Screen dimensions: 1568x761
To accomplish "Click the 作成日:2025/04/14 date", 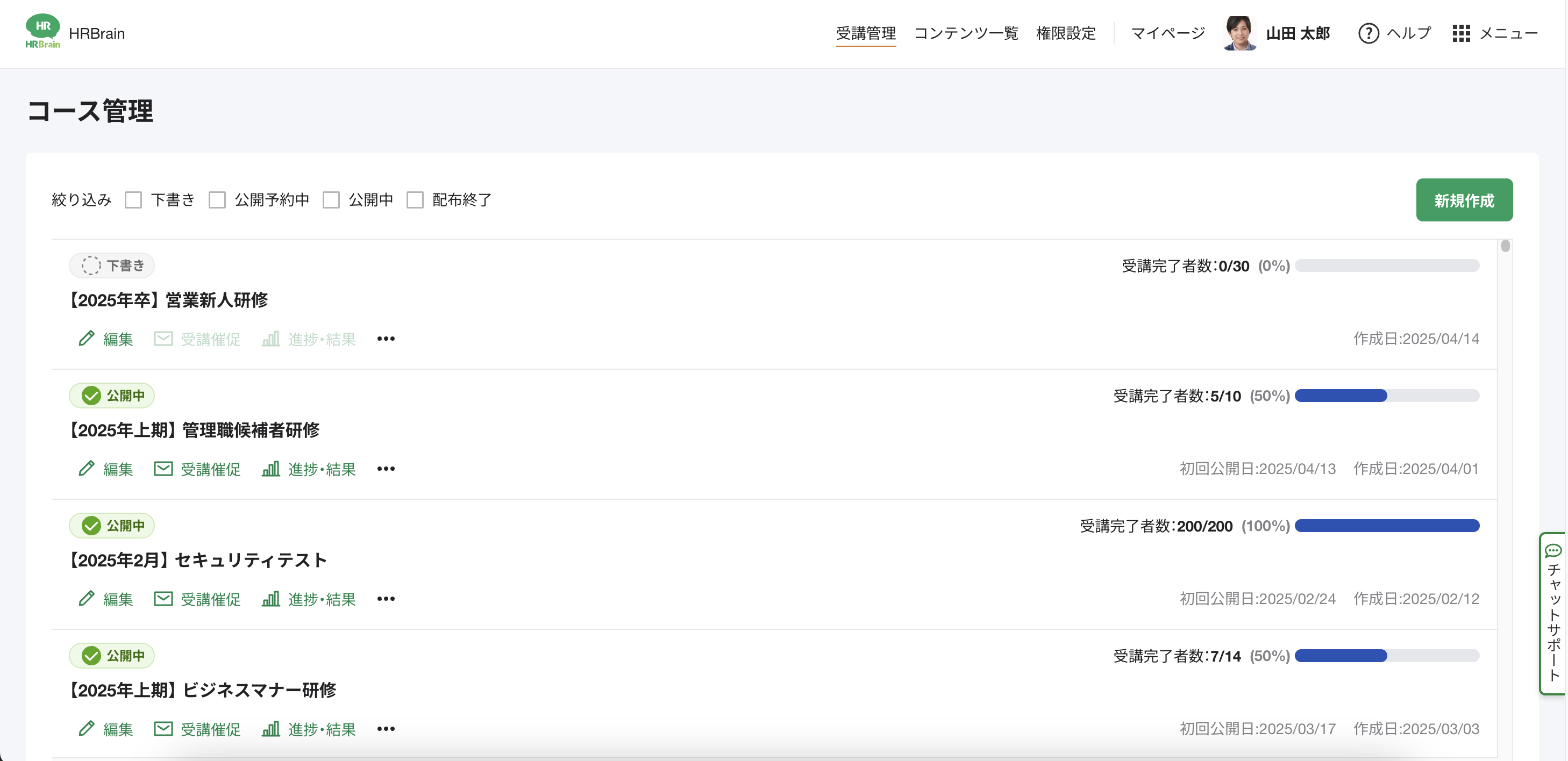I will [1416, 339].
